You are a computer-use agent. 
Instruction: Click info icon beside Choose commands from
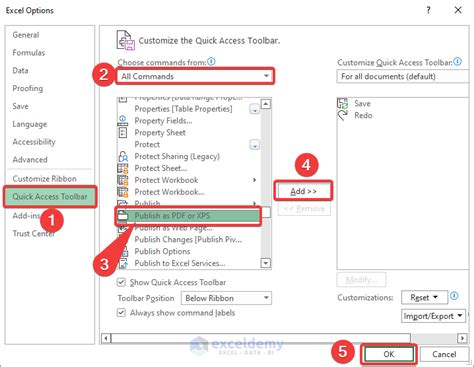(211, 61)
